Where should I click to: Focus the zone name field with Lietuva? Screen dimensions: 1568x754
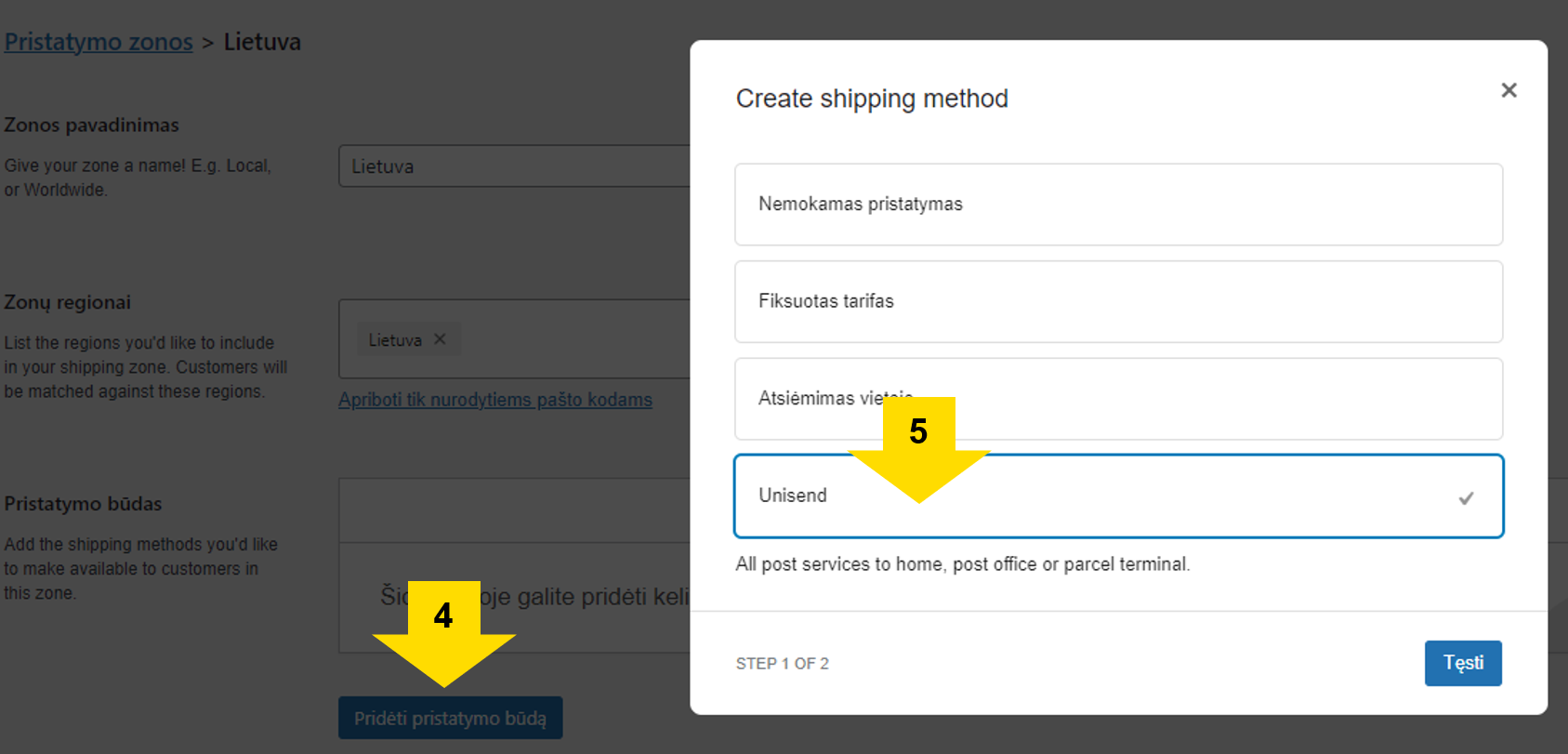point(515,166)
